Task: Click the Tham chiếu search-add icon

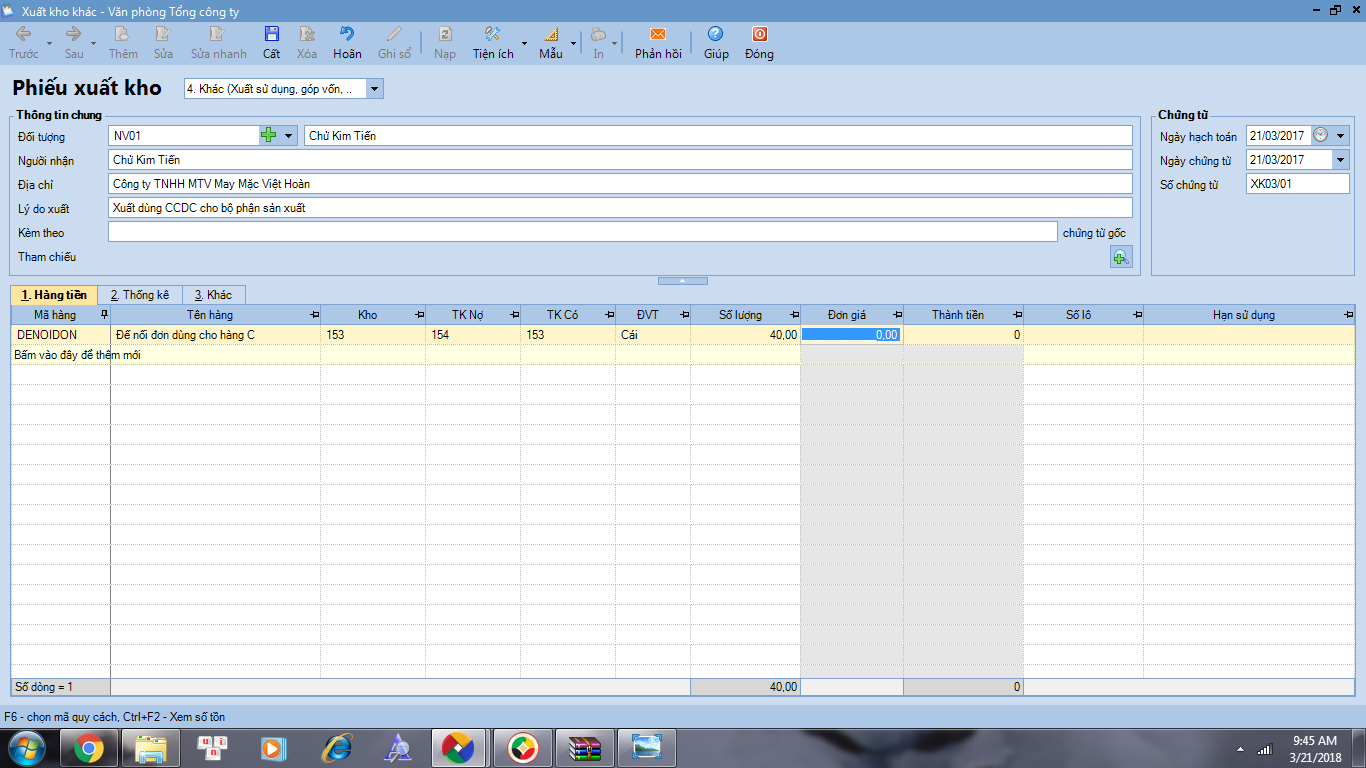Action: click(1121, 258)
